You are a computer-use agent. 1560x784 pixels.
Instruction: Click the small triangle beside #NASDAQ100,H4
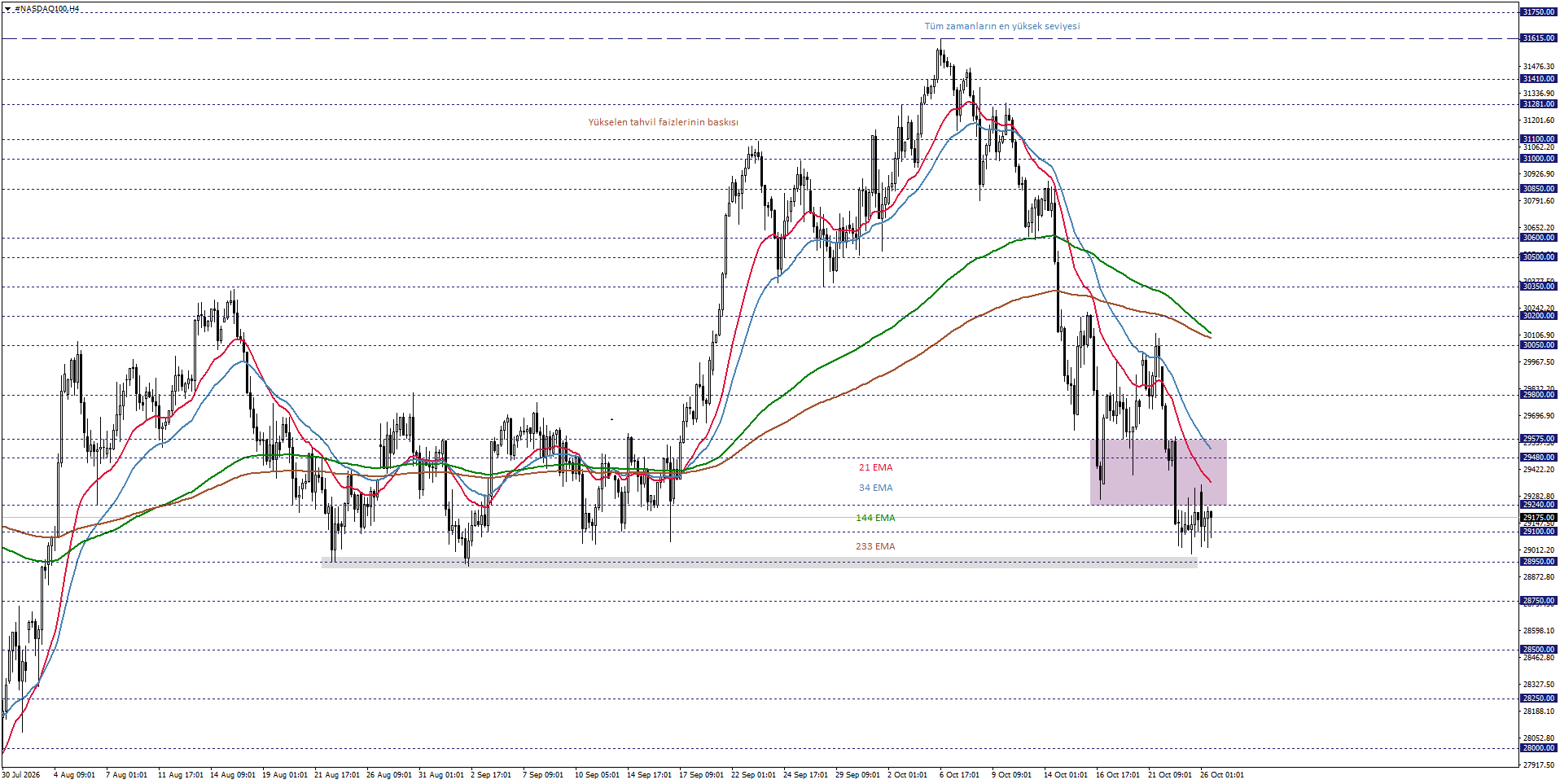pyautogui.click(x=7, y=9)
